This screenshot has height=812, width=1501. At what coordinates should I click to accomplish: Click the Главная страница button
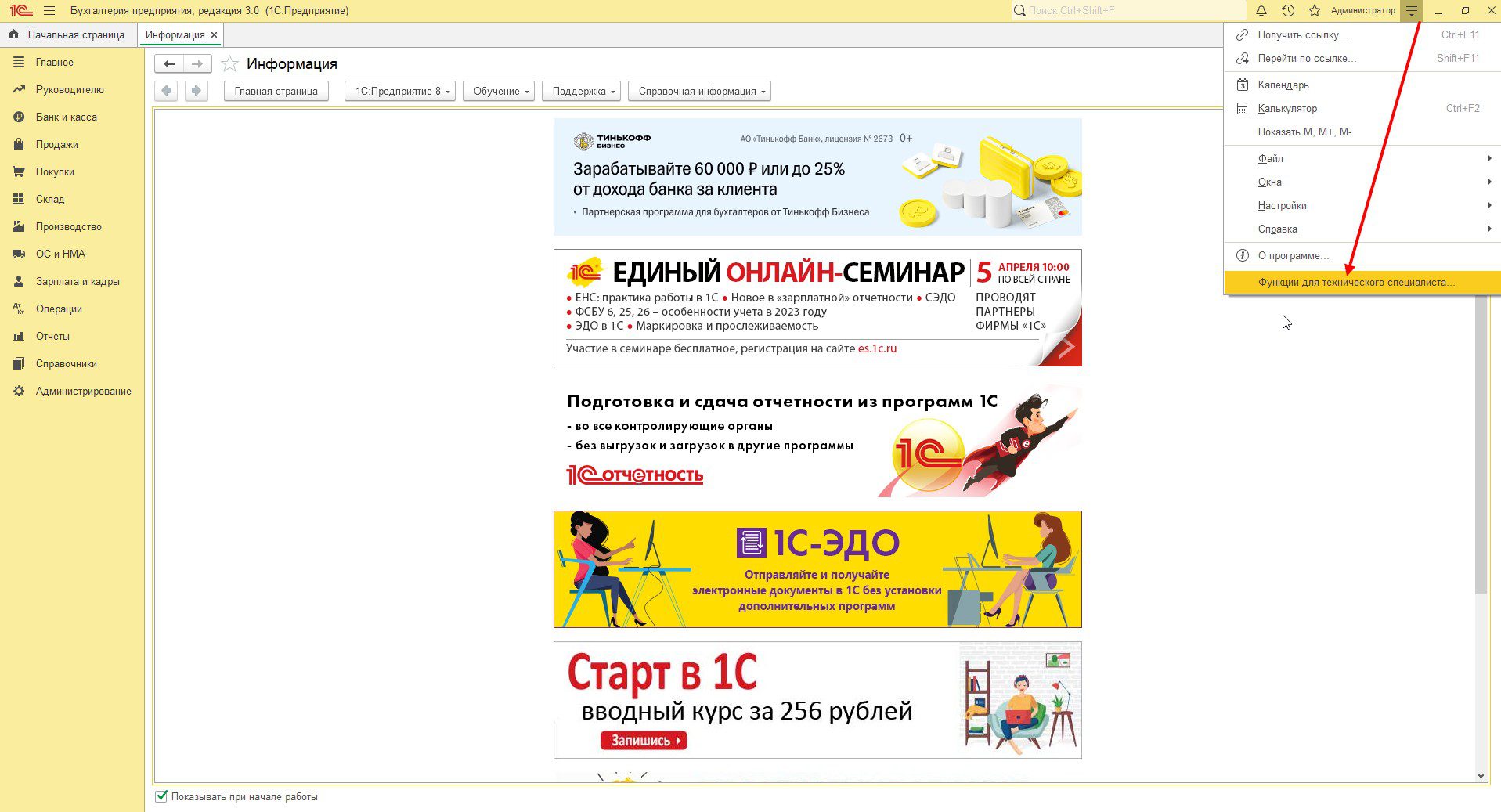(276, 92)
